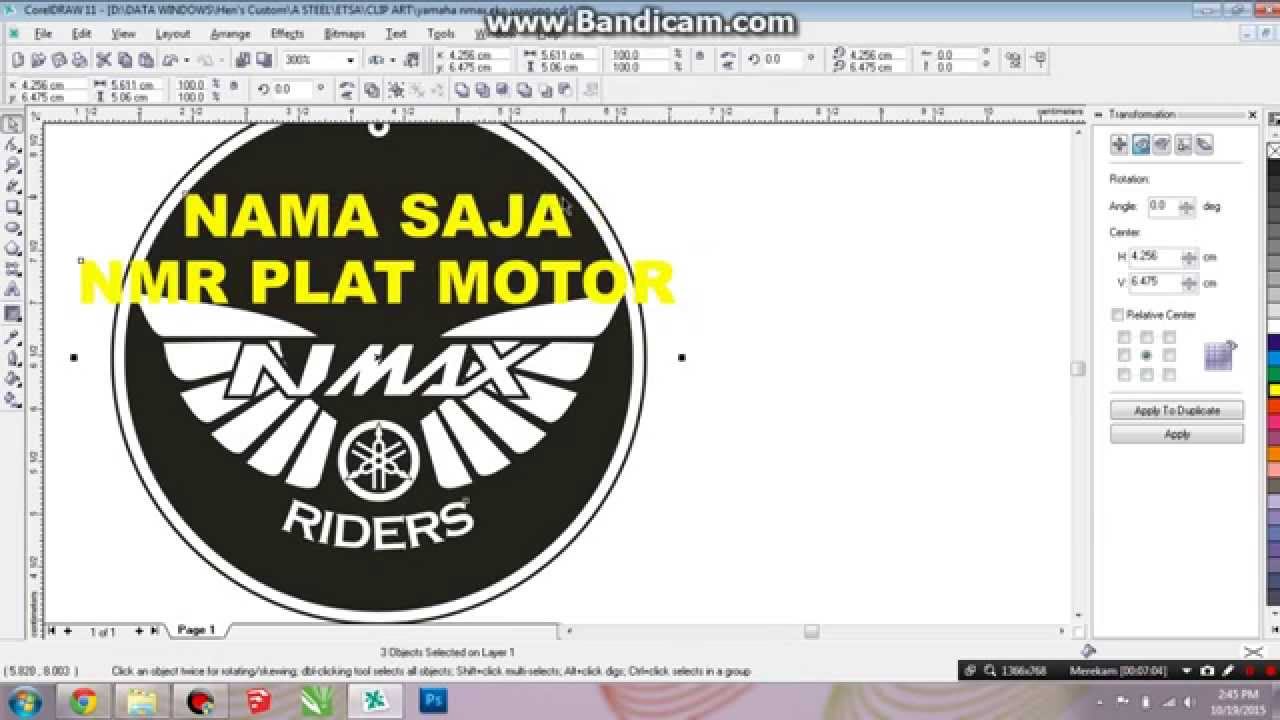
Task: Open the Fill tool flyout
Action: point(12,379)
